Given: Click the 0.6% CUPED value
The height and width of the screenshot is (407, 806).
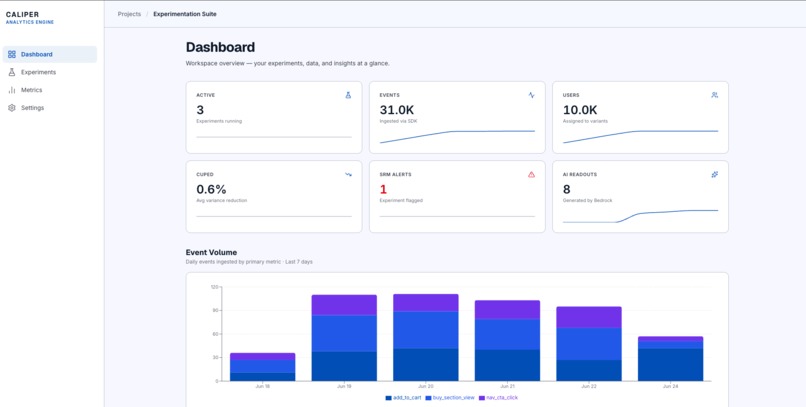Looking at the screenshot, I should click(211, 190).
